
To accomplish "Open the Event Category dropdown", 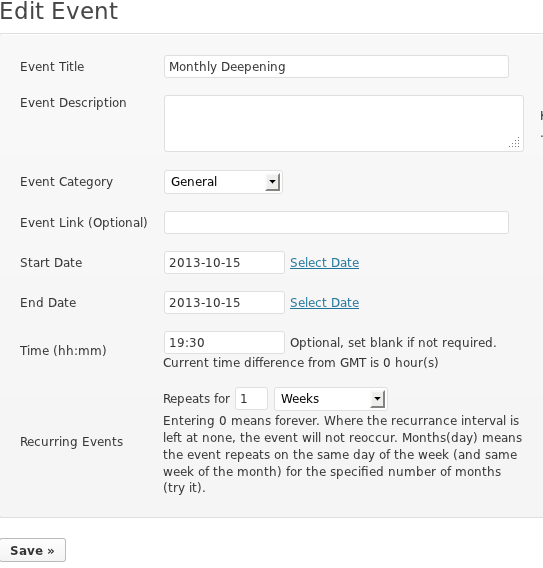I will pyautogui.click(x=223, y=182).
